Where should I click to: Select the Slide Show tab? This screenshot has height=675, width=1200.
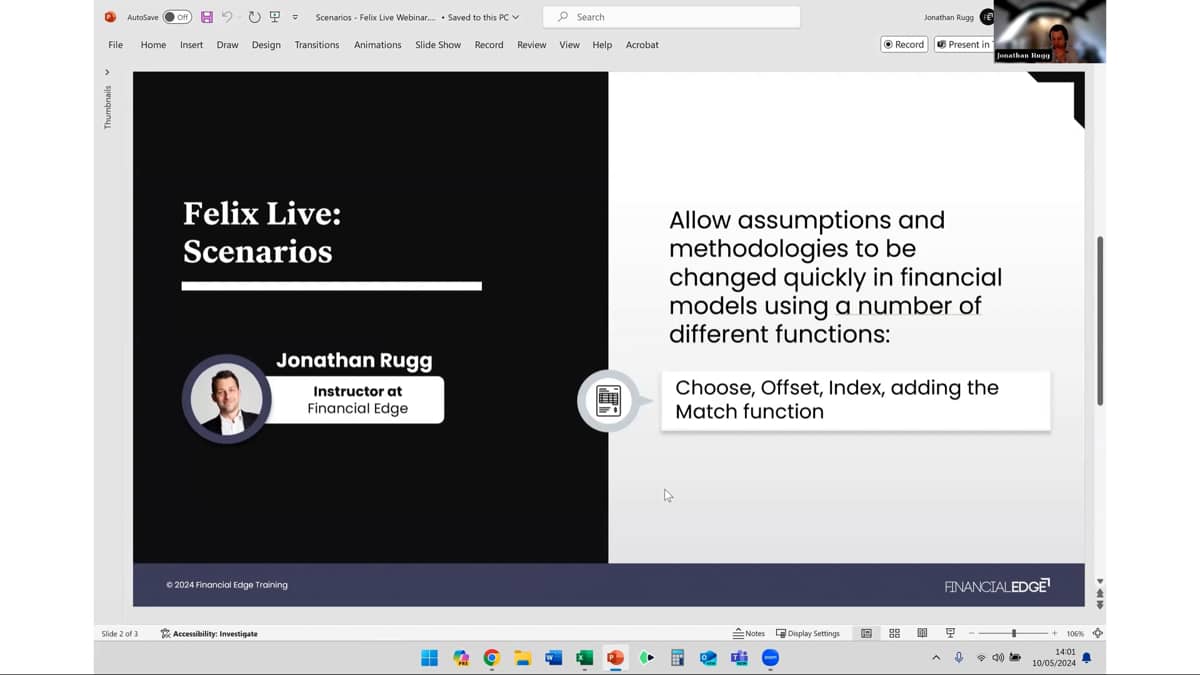pos(438,45)
